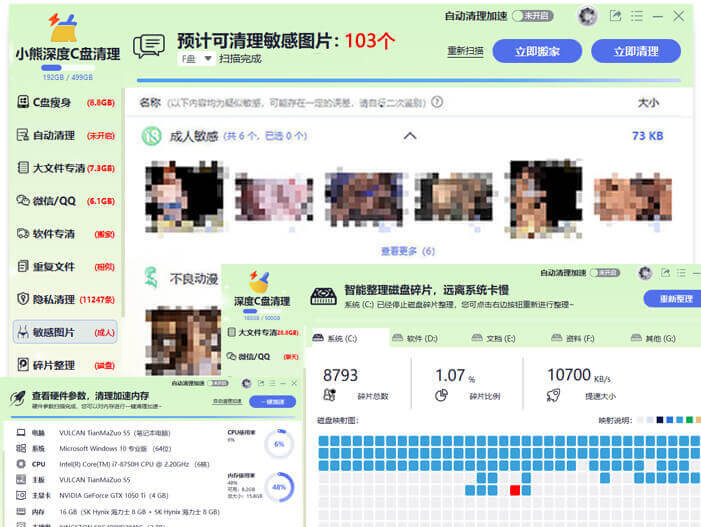Click the share icon in defrag window
The image size is (701, 527).
click(666, 273)
